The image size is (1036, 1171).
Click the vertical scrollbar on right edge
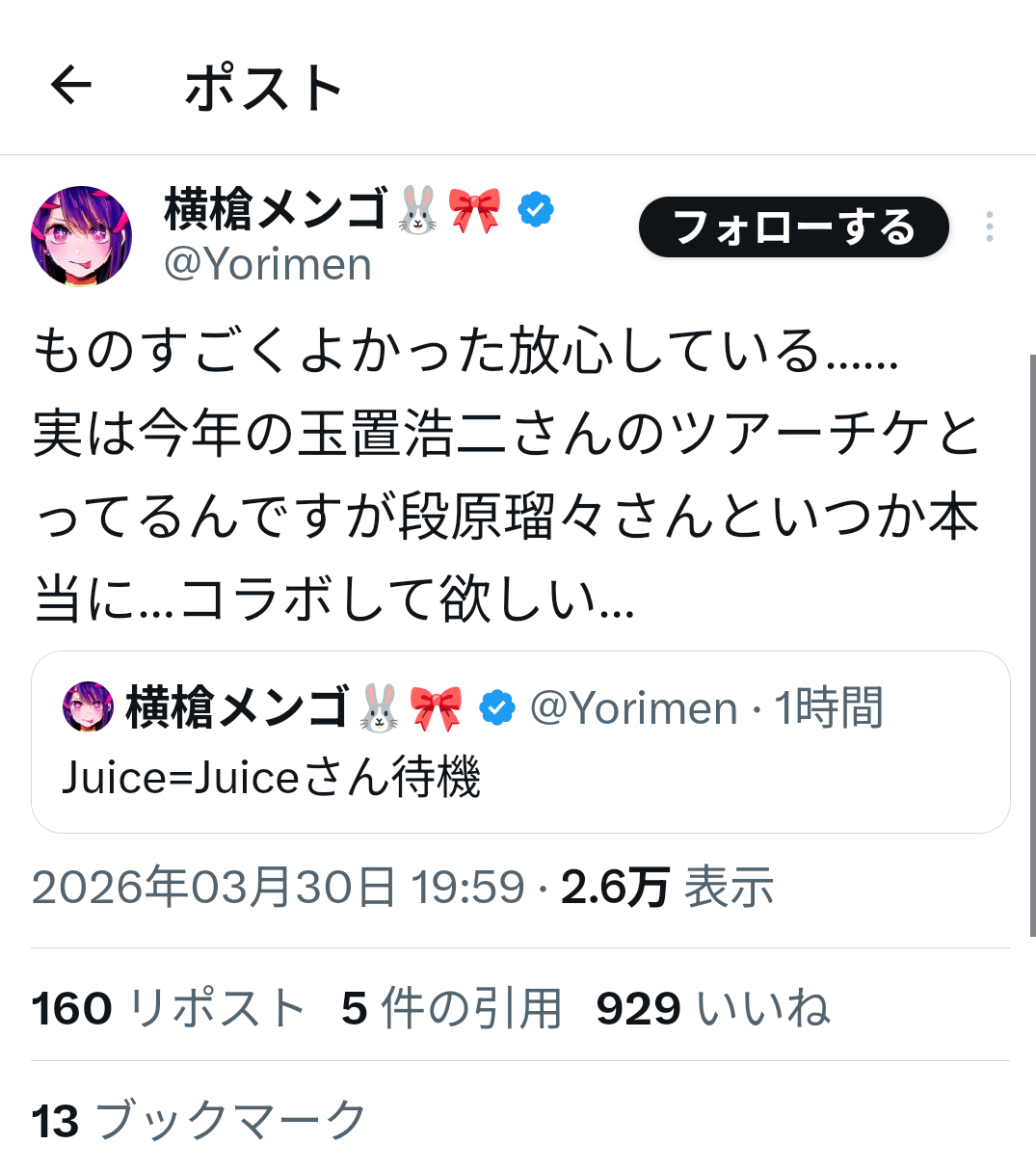tap(1031, 646)
